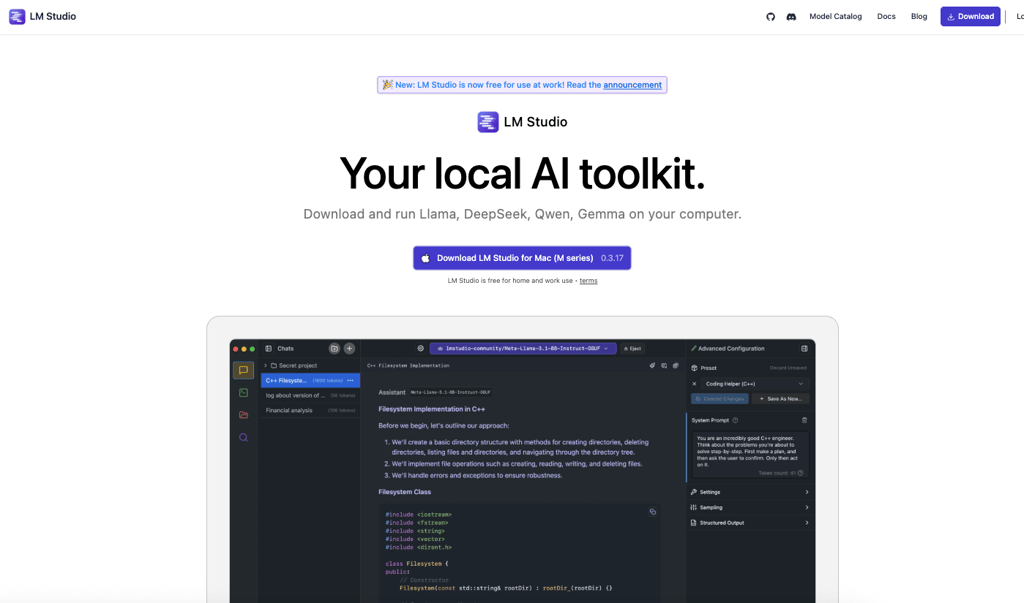The width and height of the screenshot is (1024, 603).
Task: Open the three-dots menu on C++ chat
Action: click(351, 380)
